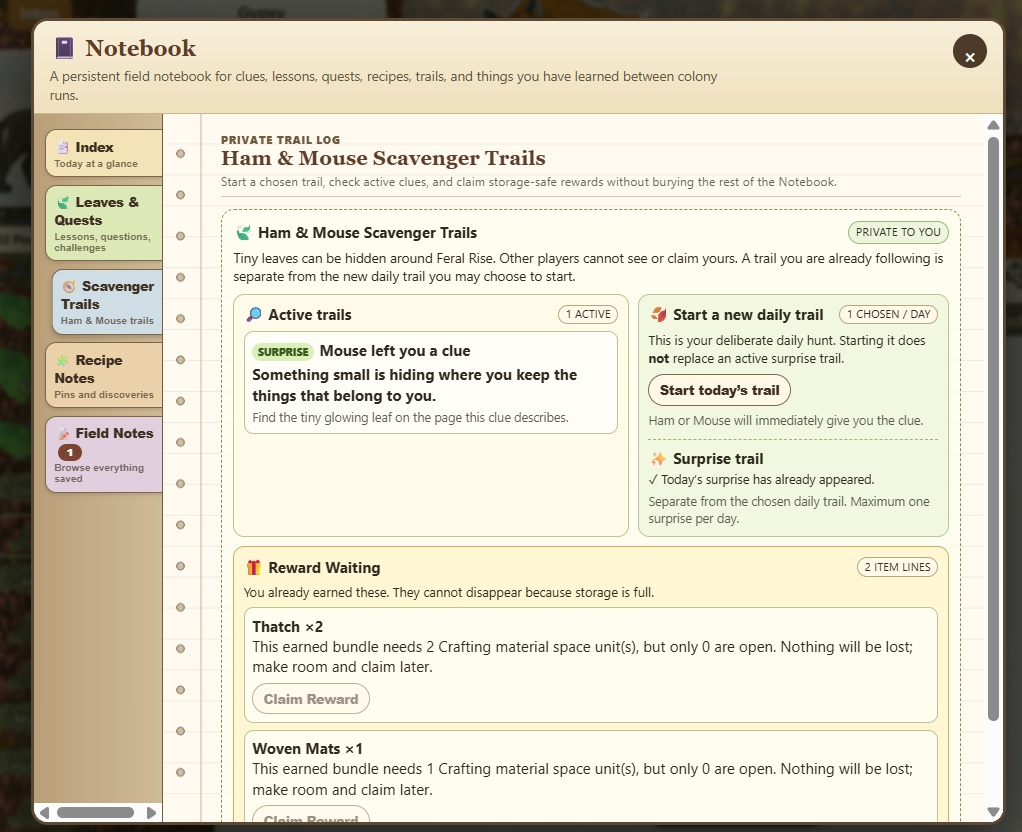
Task: Click the sidebar horizontal scrollbar thumb
Action: (95, 812)
